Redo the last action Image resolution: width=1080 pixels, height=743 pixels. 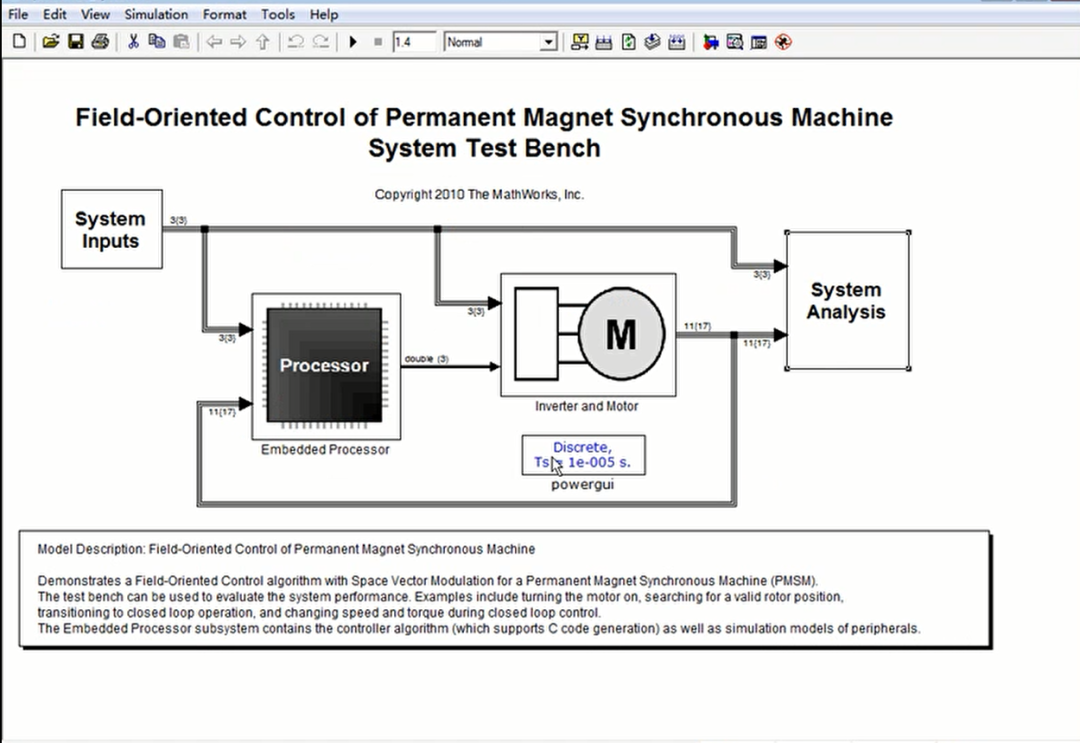click(x=320, y=42)
